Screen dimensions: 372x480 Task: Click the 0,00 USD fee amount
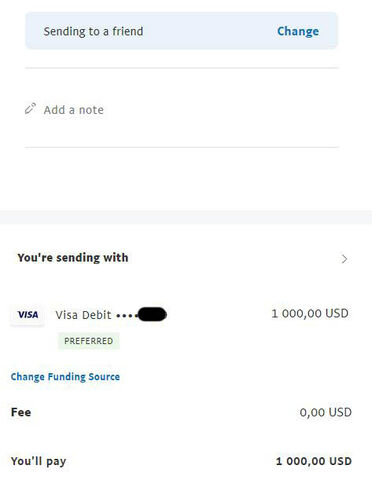pyautogui.click(x=326, y=412)
